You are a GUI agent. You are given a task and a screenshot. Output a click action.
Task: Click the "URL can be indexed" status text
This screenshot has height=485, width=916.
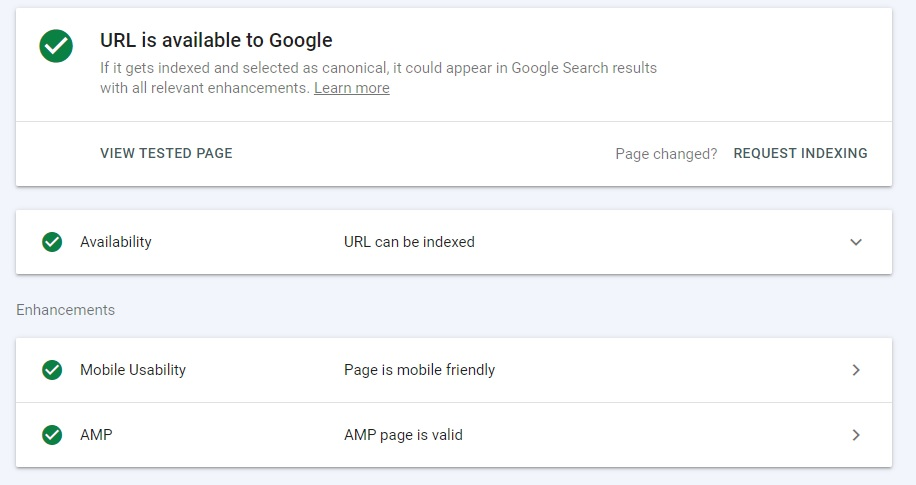pyautogui.click(x=409, y=242)
